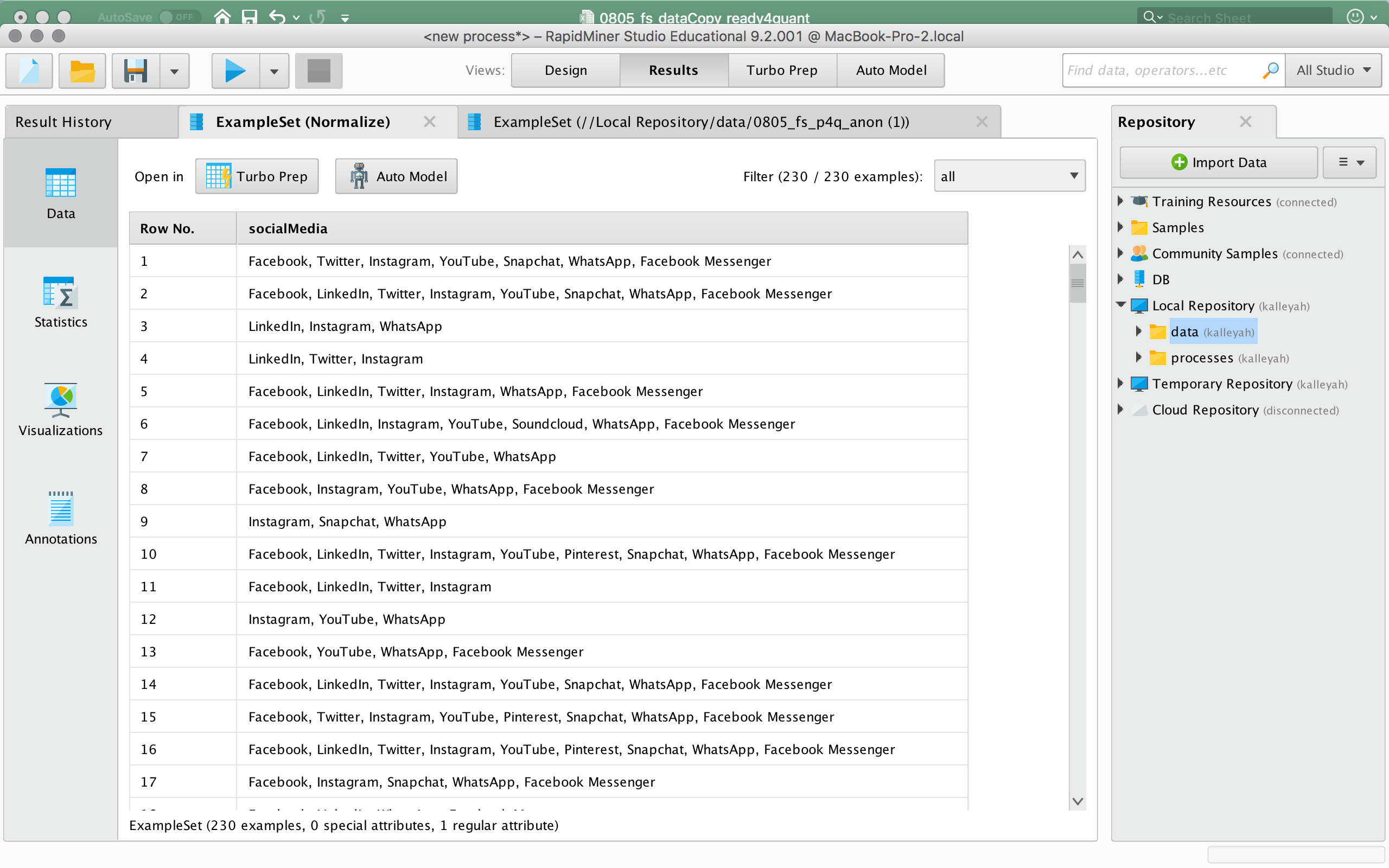The height and width of the screenshot is (868, 1389).
Task: Click the Home icon in the Excel title bar
Action: tap(222, 17)
